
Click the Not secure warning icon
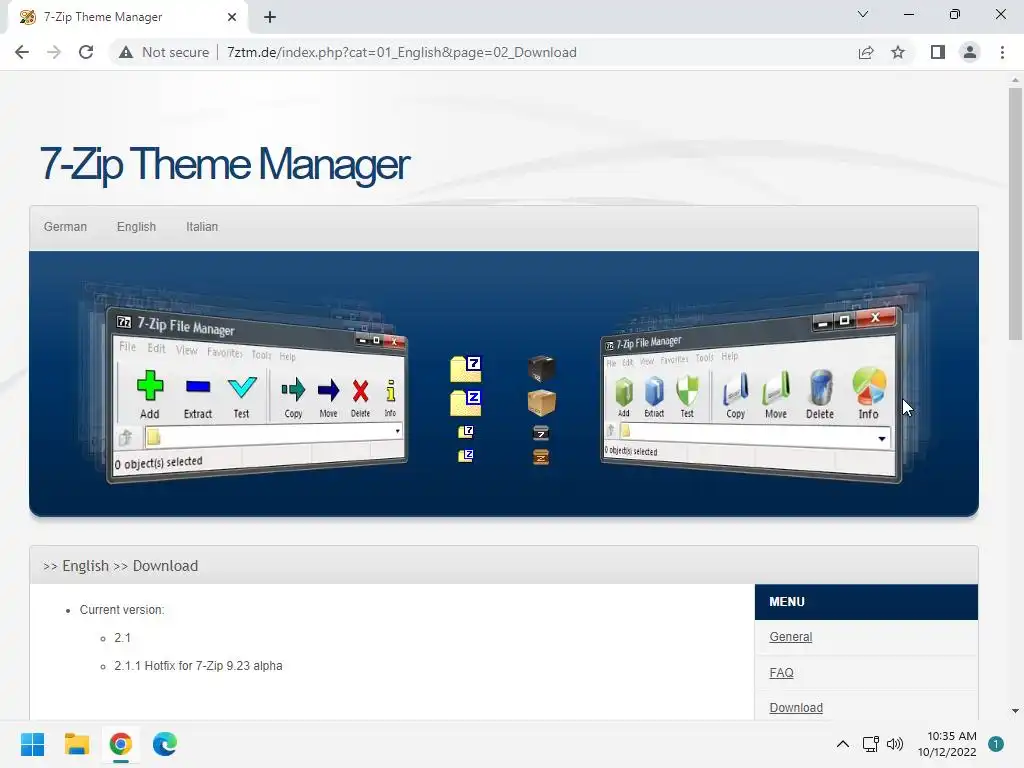[126, 52]
